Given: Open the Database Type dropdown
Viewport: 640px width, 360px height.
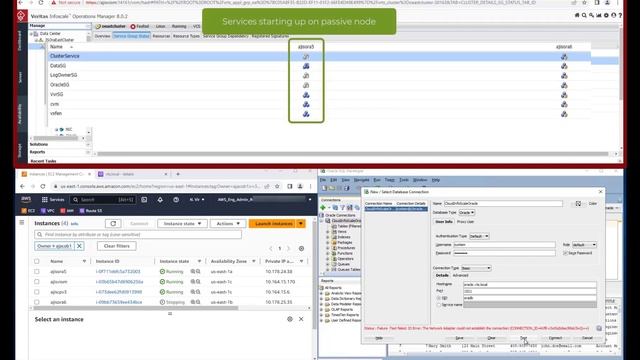Looking at the screenshot, I should click(x=467, y=213).
